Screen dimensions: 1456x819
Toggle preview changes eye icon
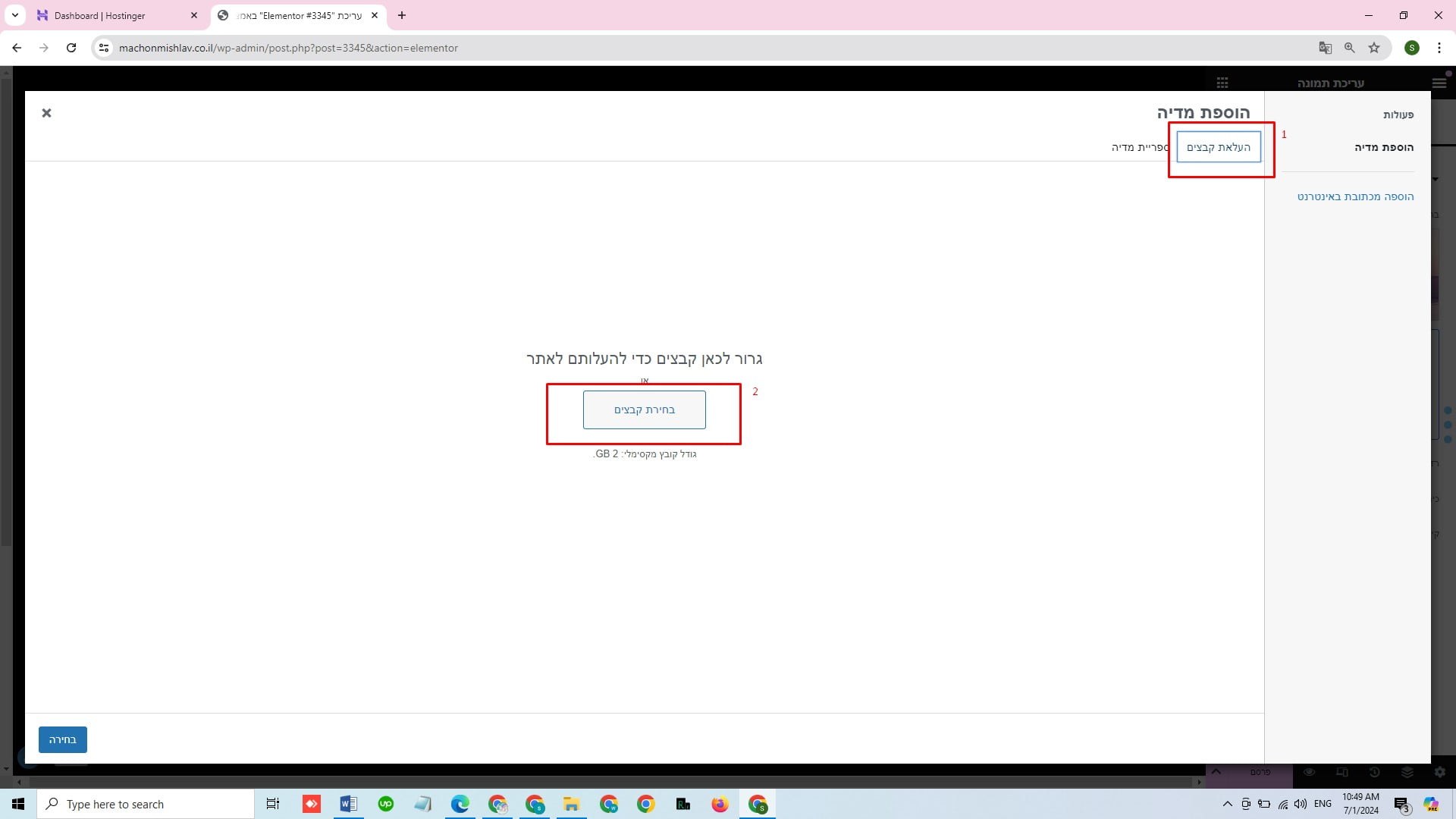click(x=1310, y=772)
